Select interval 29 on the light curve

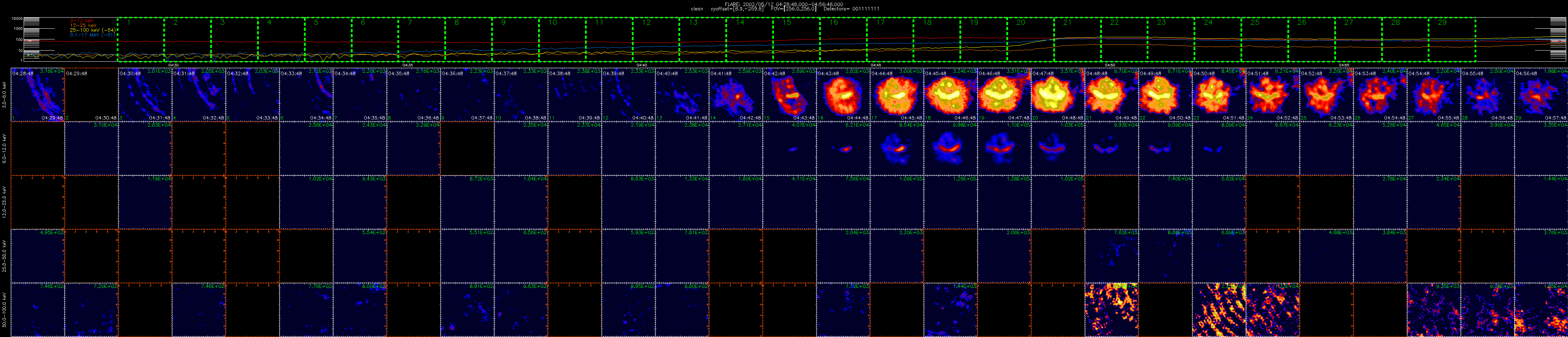(x=1452, y=39)
